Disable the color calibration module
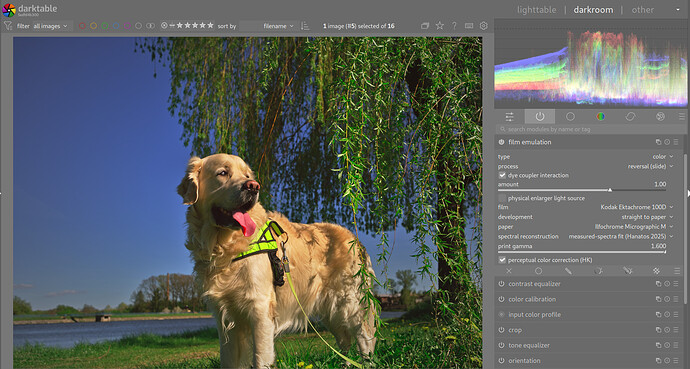The height and width of the screenshot is (369, 690). point(501,299)
